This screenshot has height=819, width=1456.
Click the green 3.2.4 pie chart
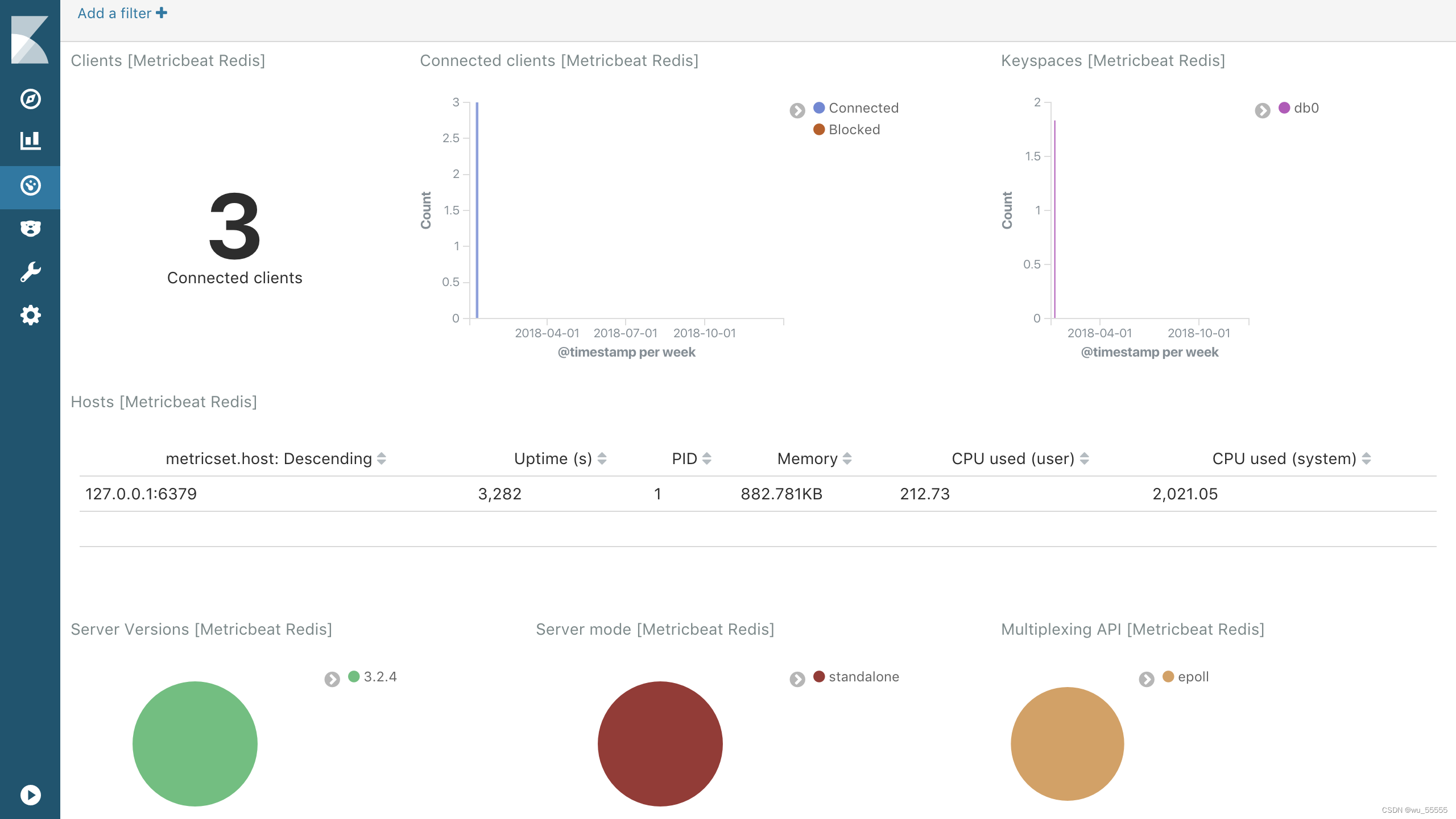[x=195, y=743]
